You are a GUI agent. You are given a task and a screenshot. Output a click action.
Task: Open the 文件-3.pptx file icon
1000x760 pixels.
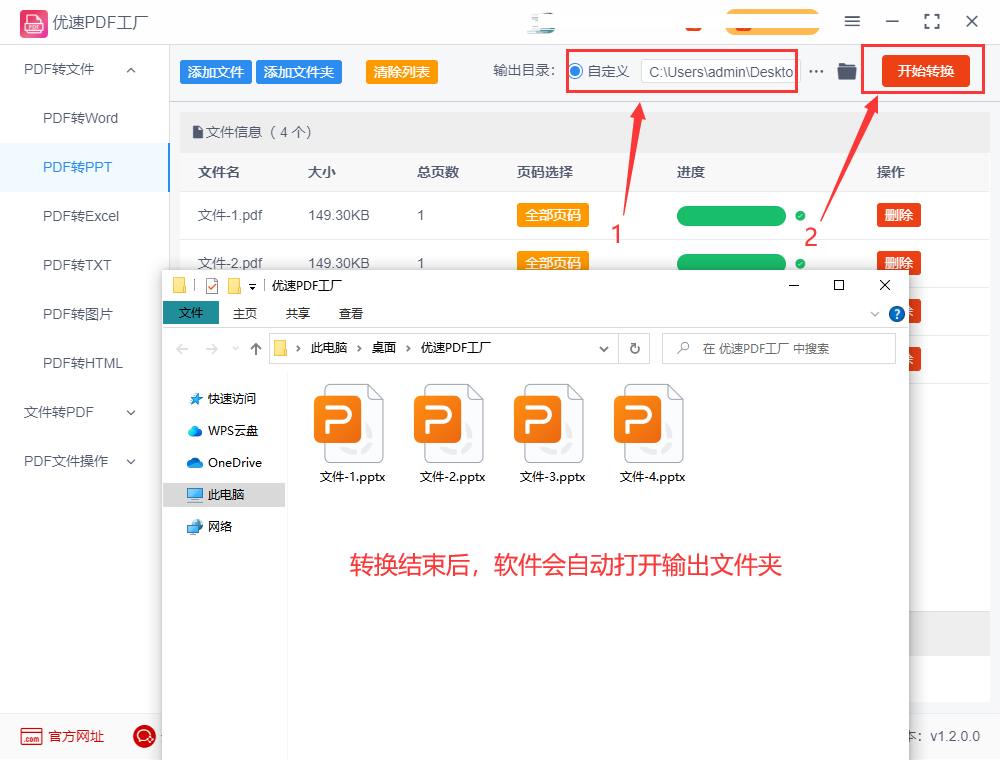pos(549,423)
